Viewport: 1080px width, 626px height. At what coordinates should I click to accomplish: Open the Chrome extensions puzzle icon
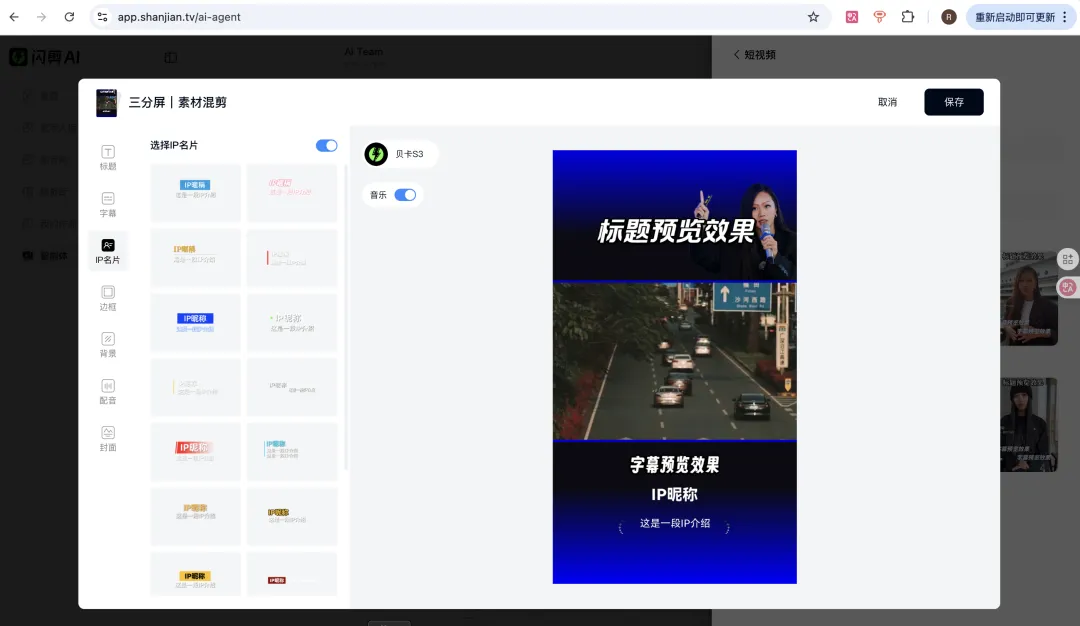(907, 16)
